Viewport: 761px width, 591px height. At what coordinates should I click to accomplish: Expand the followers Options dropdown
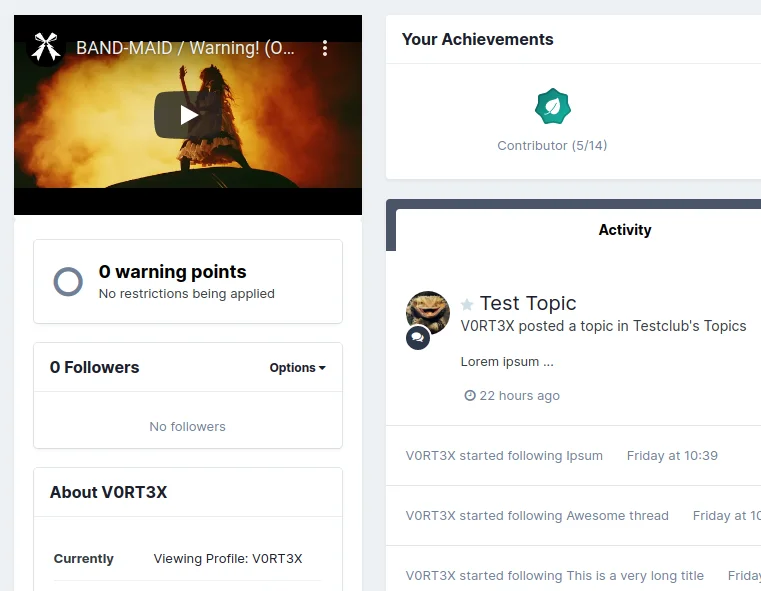[297, 368]
